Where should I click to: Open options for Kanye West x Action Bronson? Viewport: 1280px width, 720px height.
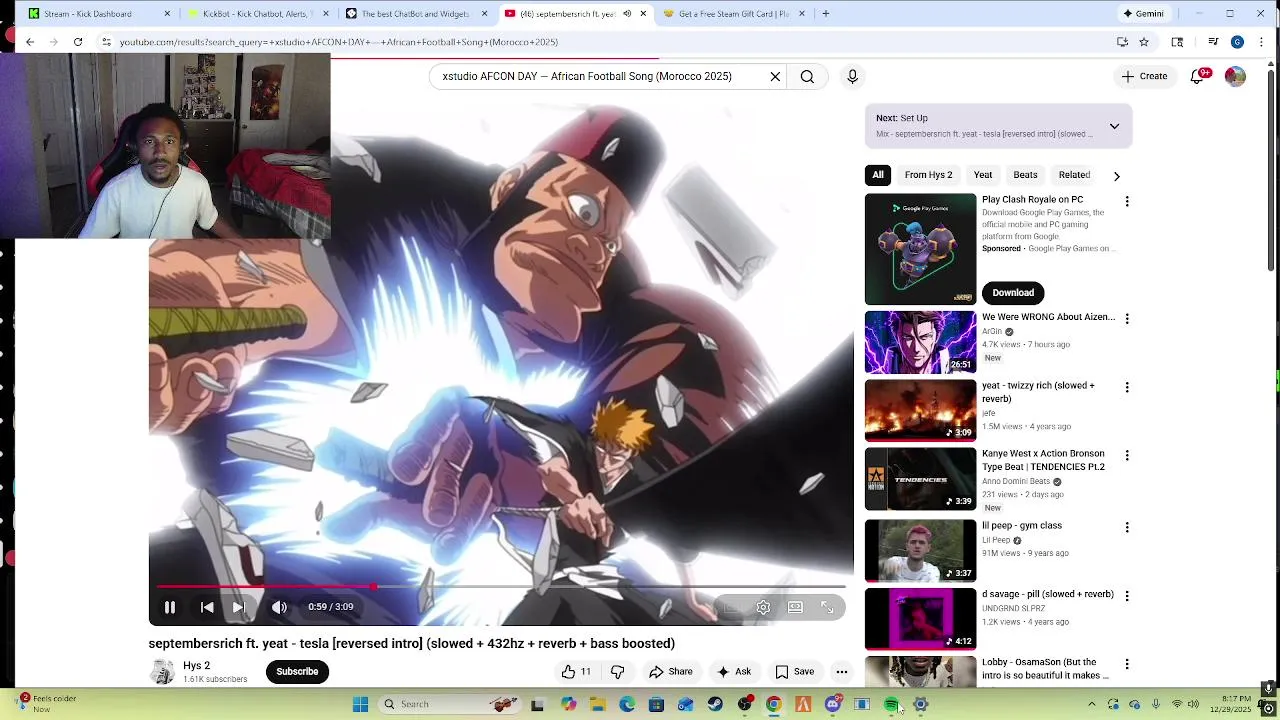click(x=1127, y=455)
